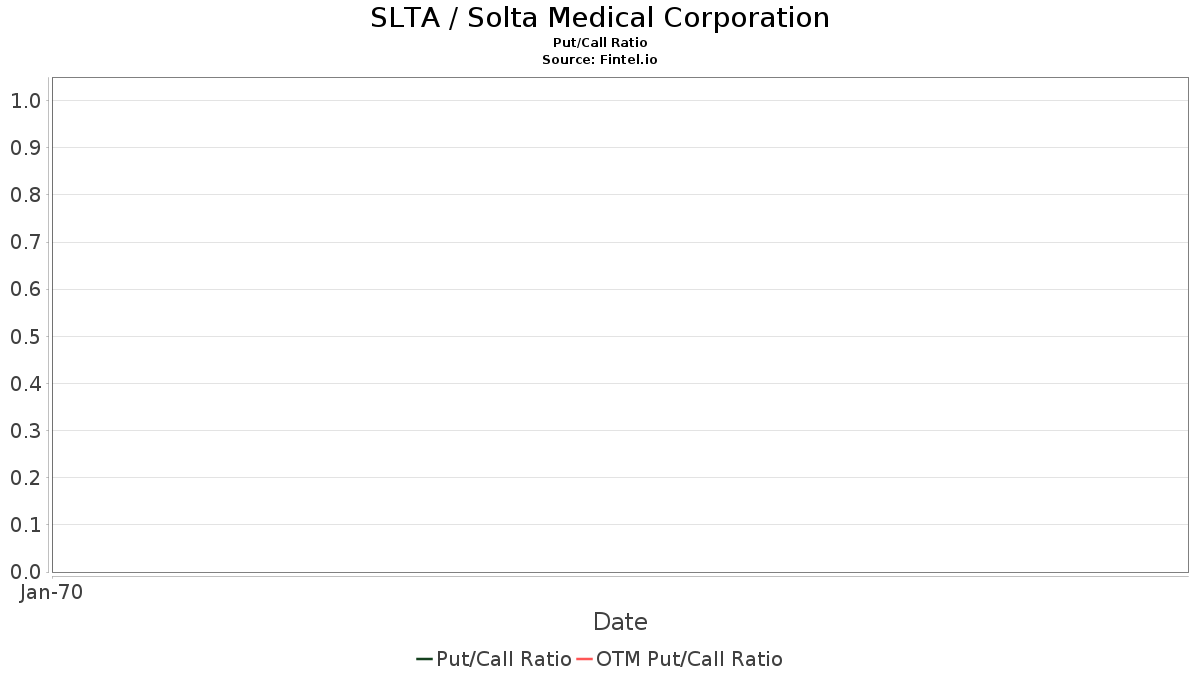Click the 0.1 y-axis tick label
Image resolution: width=1200 pixels, height=675 pixels.
(26, 525)
